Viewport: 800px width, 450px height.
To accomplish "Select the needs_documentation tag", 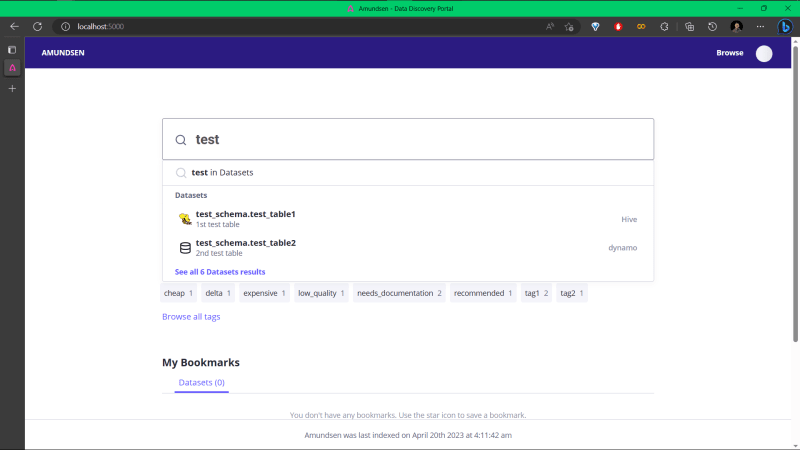I will click(399, 293).
